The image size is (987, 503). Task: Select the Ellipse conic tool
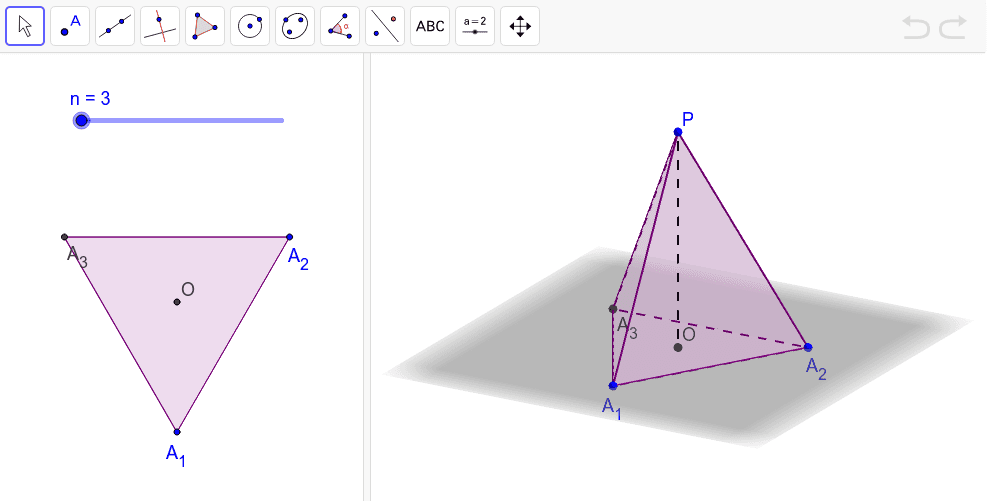click(x=295, y=26)
